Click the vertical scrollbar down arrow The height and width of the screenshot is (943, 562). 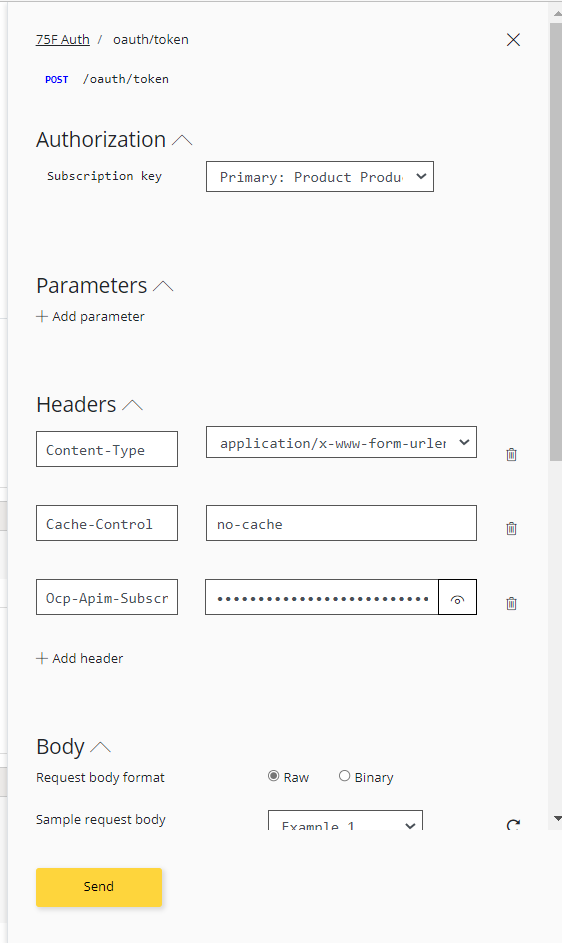pyautogui.click(x=557, y=819)
